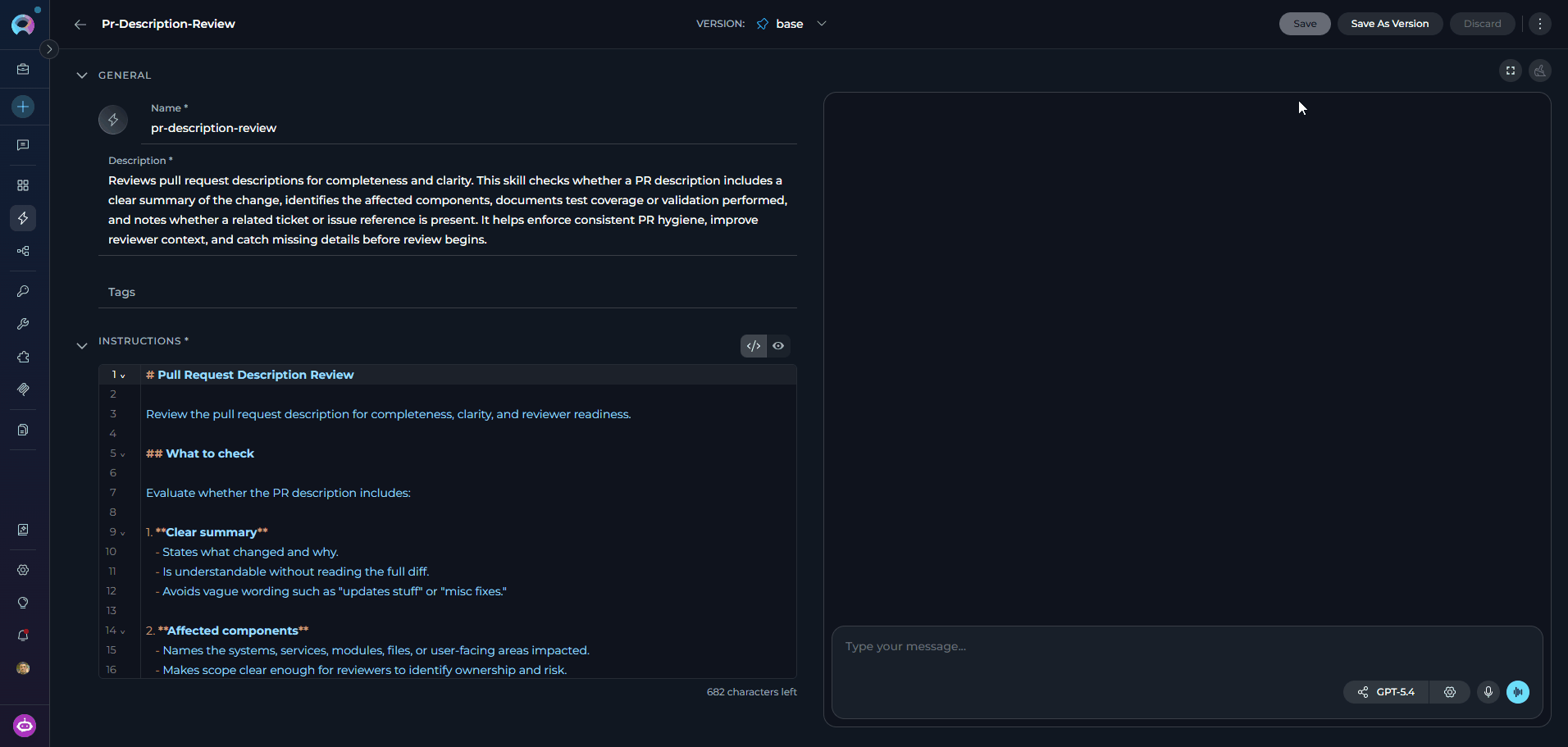Expand chat panel with fullscreen icon
Screen dimensions: 1568x747
coord(1511,71)
